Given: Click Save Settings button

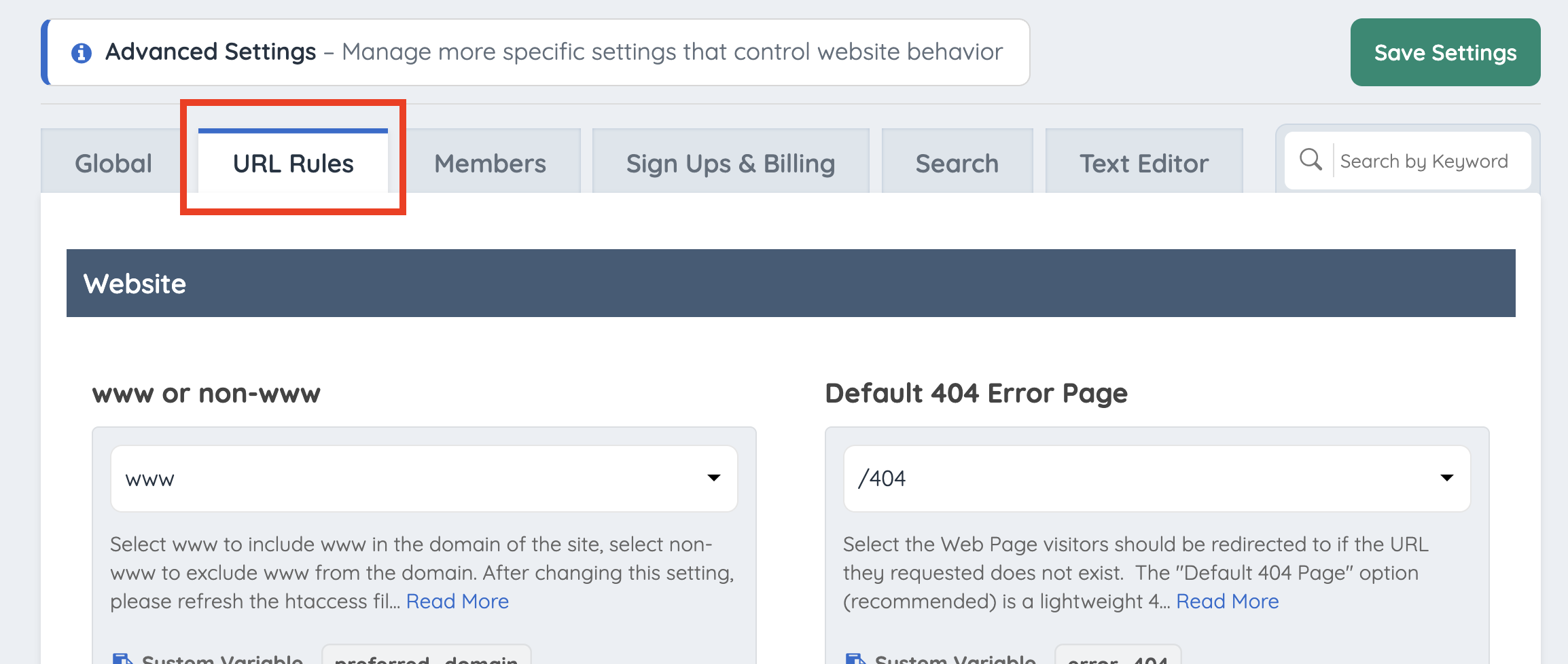Looking at the screenshot, I should pos(1445,52).
